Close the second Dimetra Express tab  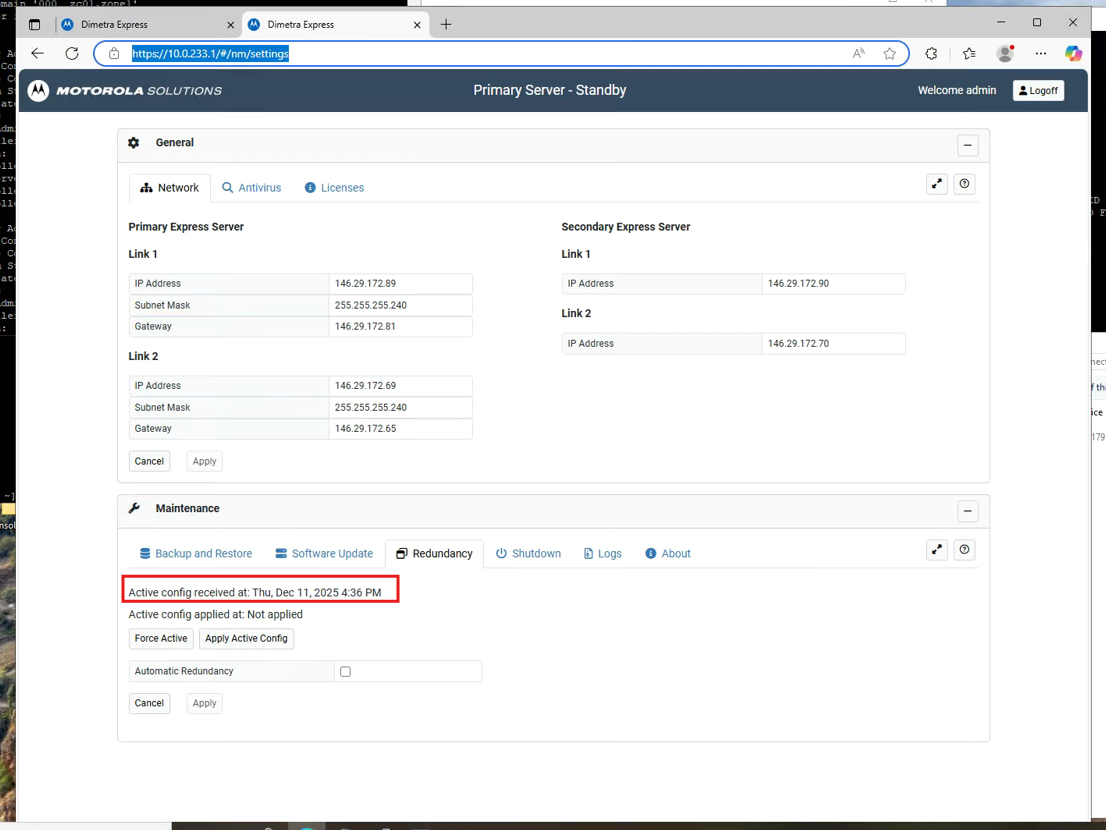point(417,25)
